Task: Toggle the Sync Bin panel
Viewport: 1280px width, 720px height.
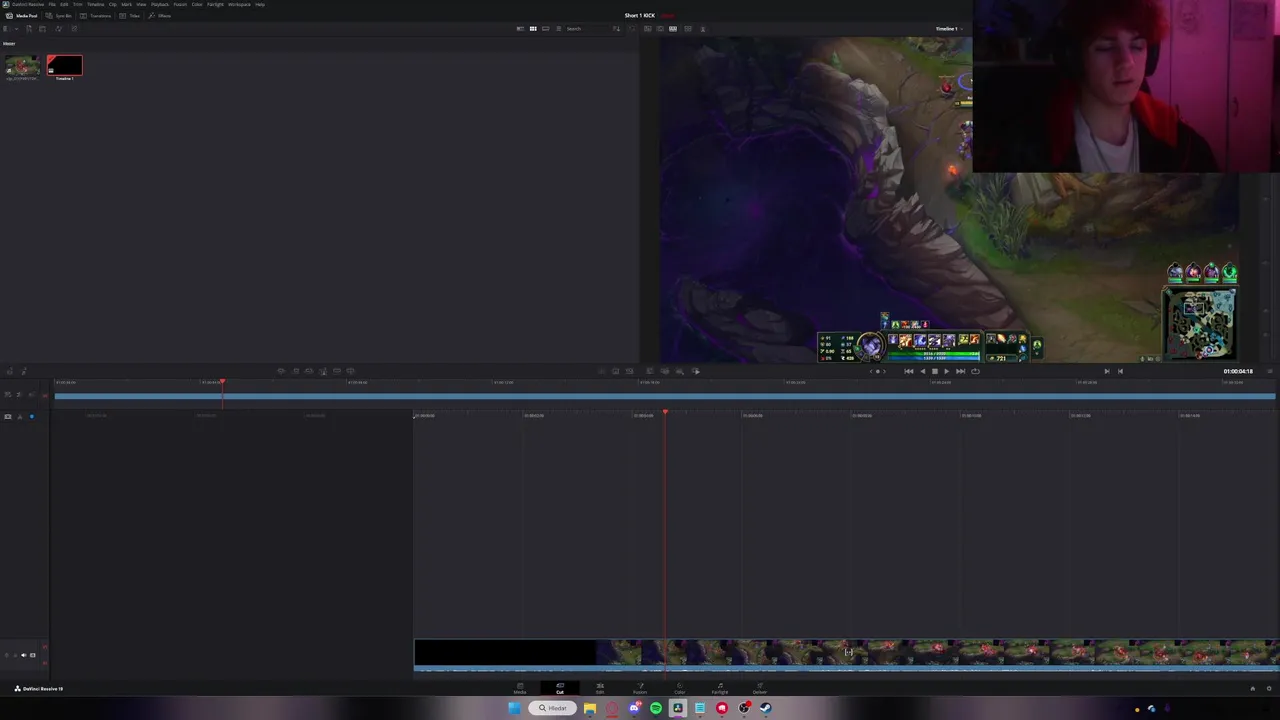Action: point(59,16)
